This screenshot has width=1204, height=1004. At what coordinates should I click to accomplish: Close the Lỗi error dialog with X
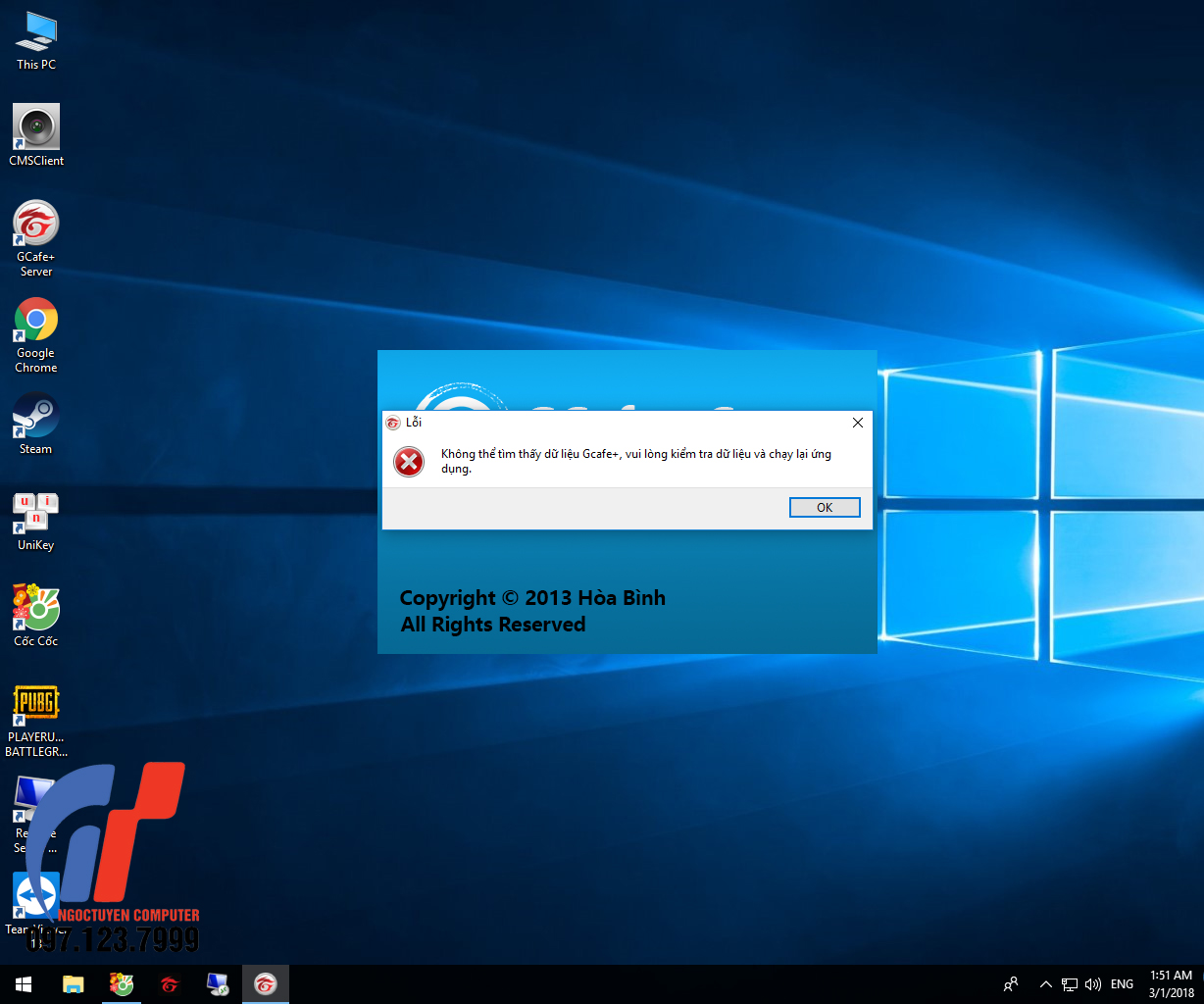tap(858, 423)
